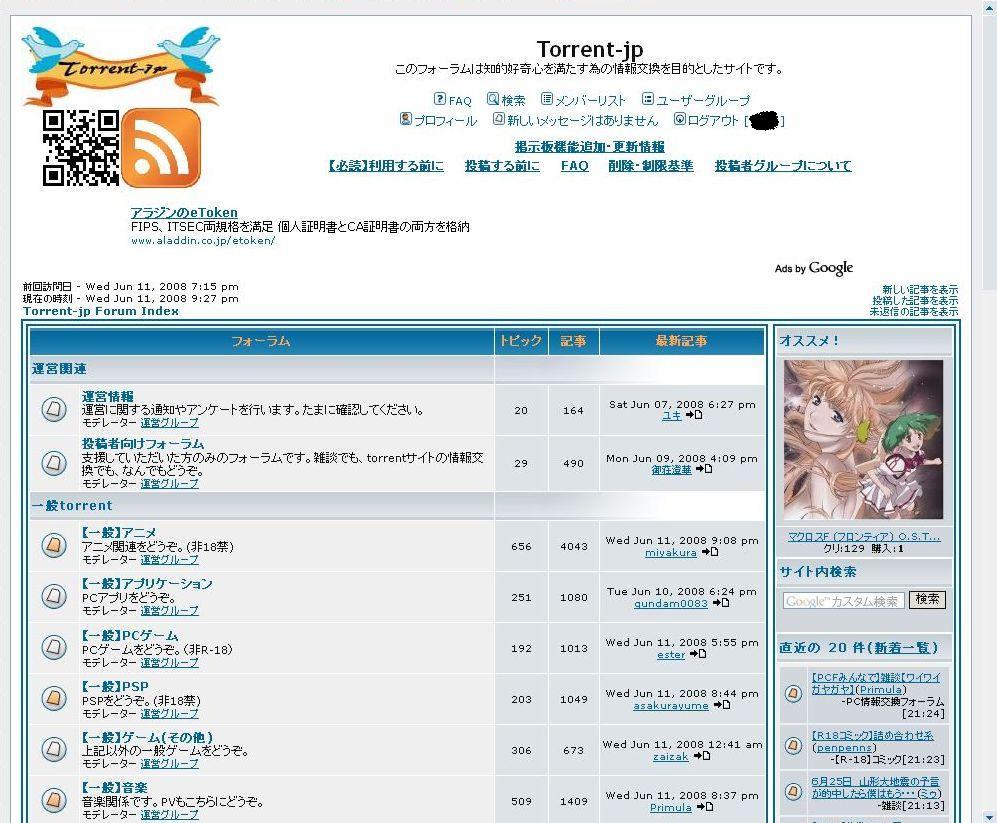997x823 pixels.
Task: Click 未返信の記事を表示 link
Action: pos(914,312)
